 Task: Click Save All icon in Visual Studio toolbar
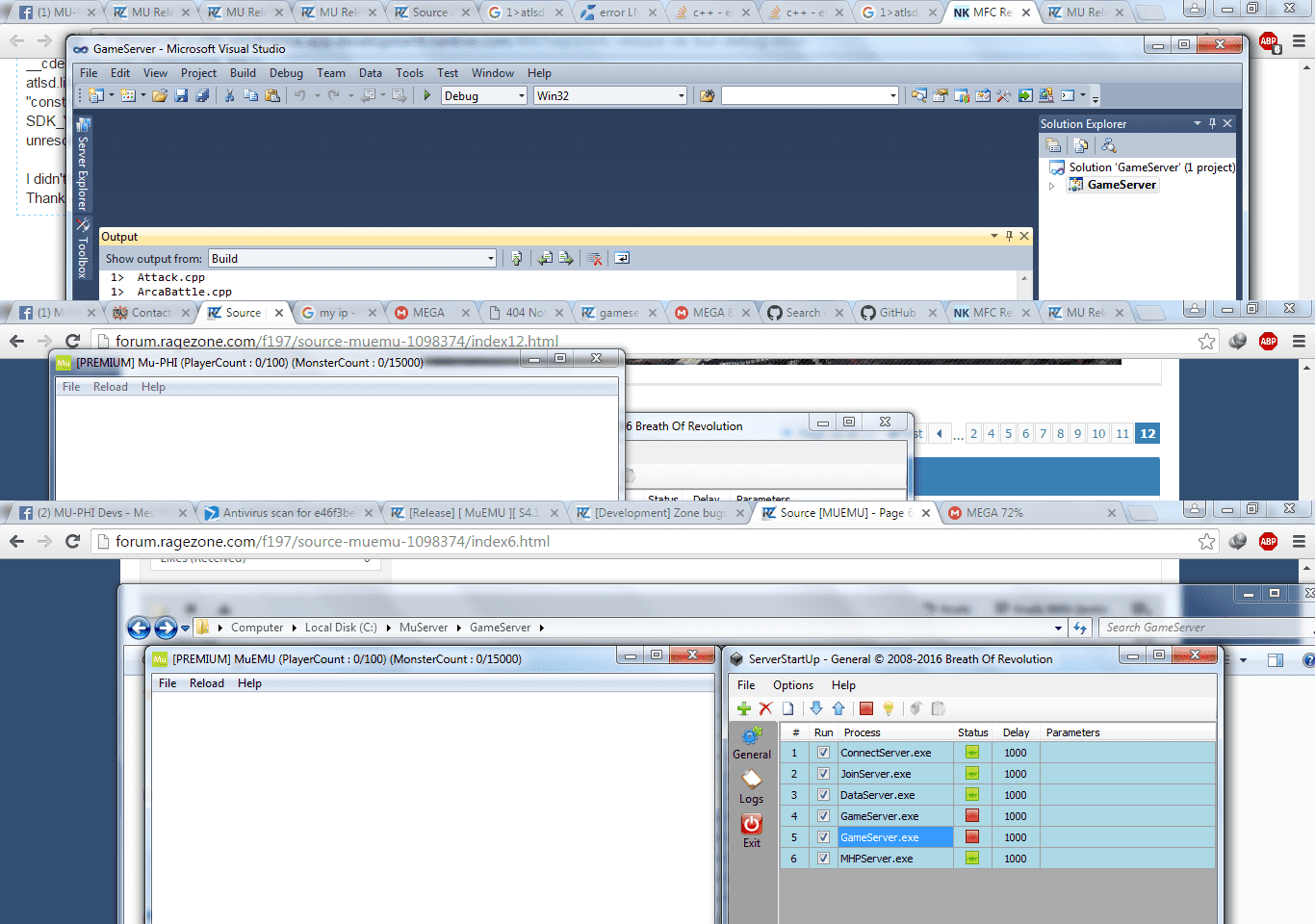point(202,95)
